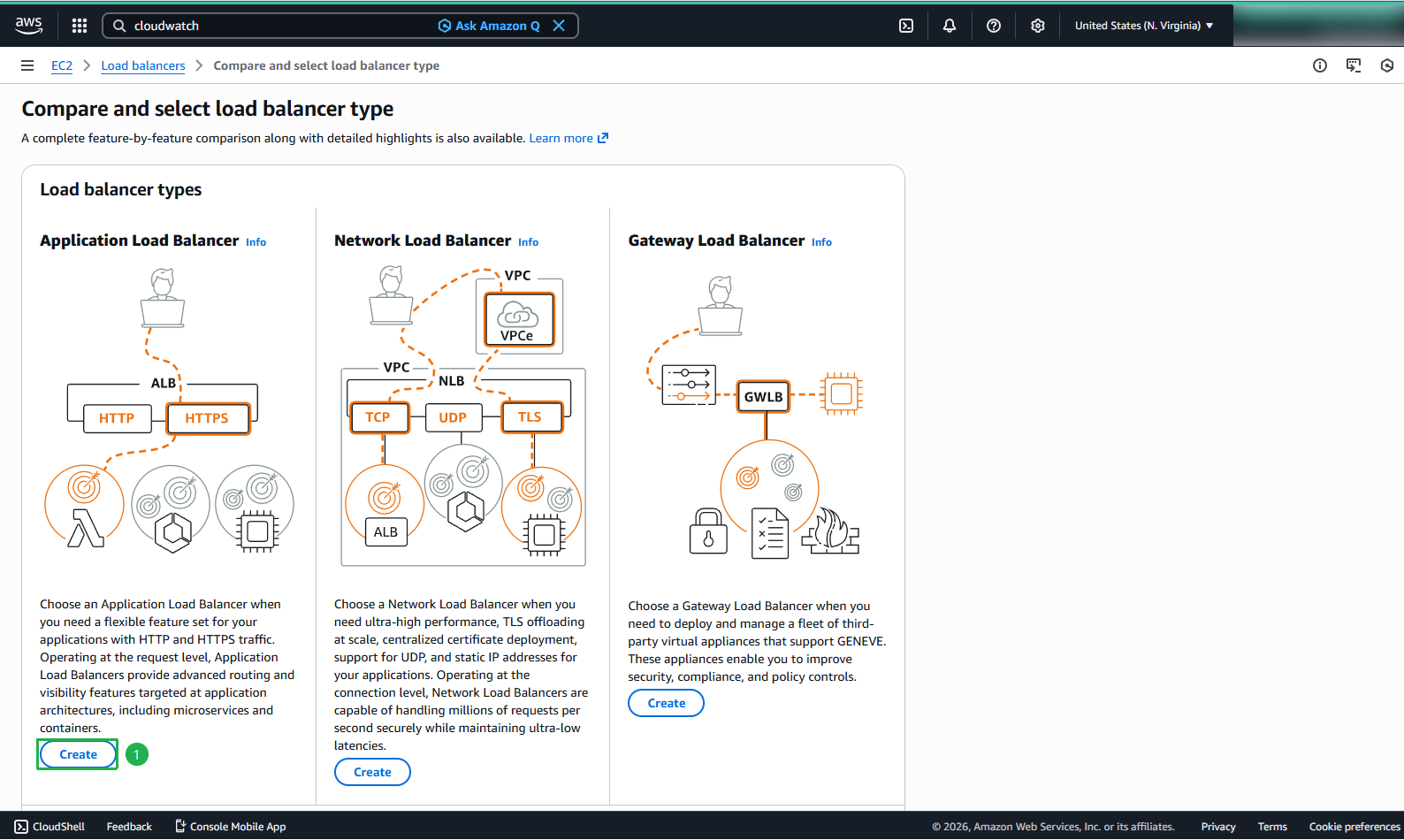The image size is (1404, 840).
Task: Open CloudShell in the footer
Action: pos(50,827)
